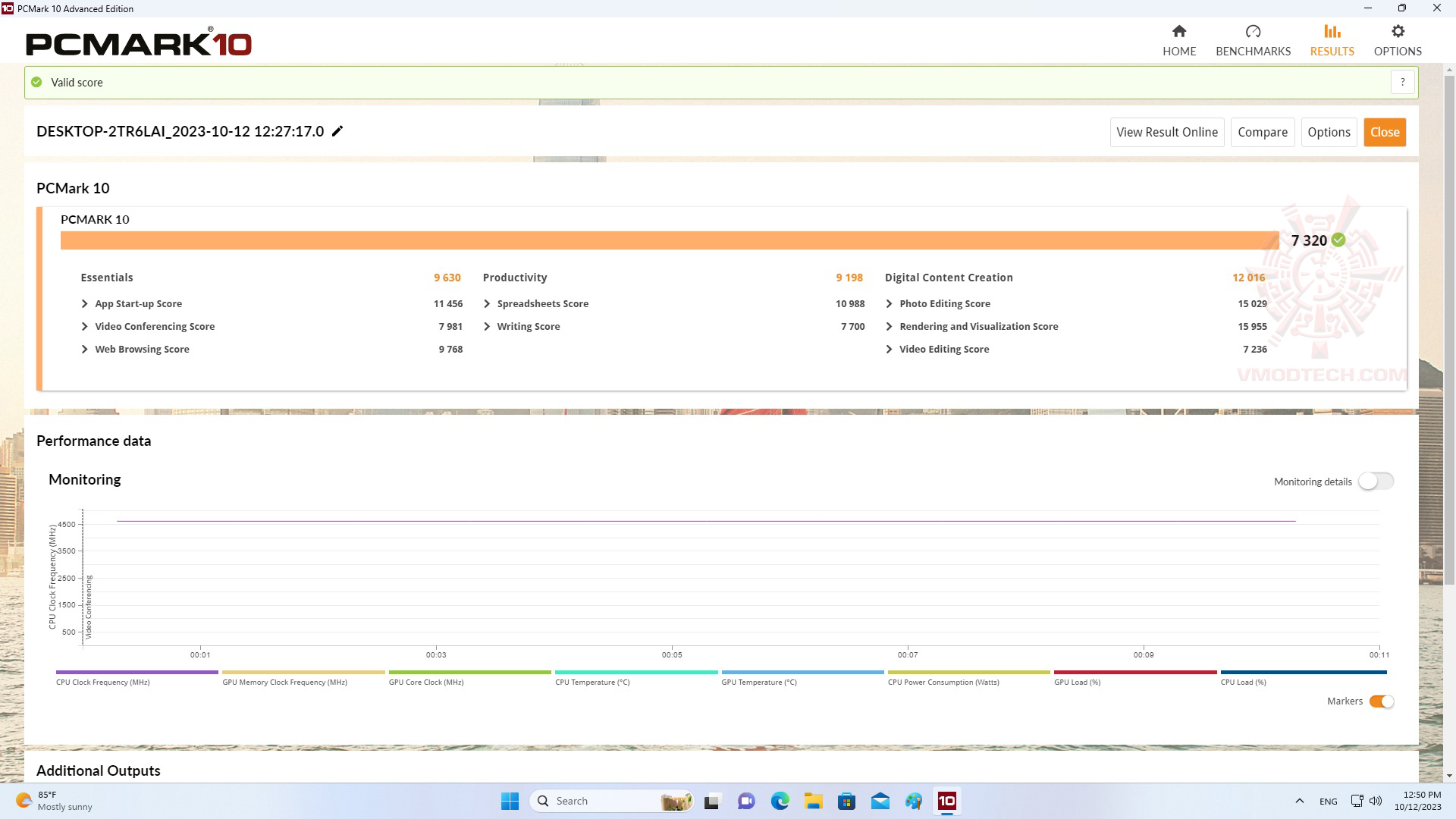Click the RESULTS bar chart icon
The height and width of the screenshot is (819, 1456).
[x=1332, y=31]
